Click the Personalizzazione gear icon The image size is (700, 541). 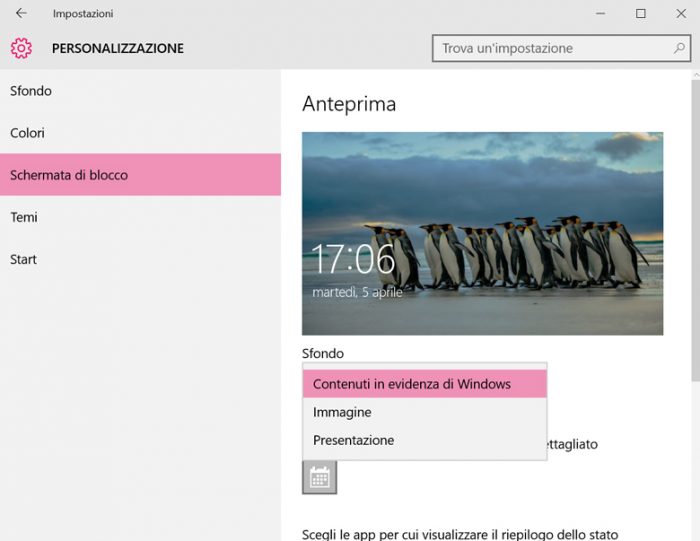click(x=21, y=48)
